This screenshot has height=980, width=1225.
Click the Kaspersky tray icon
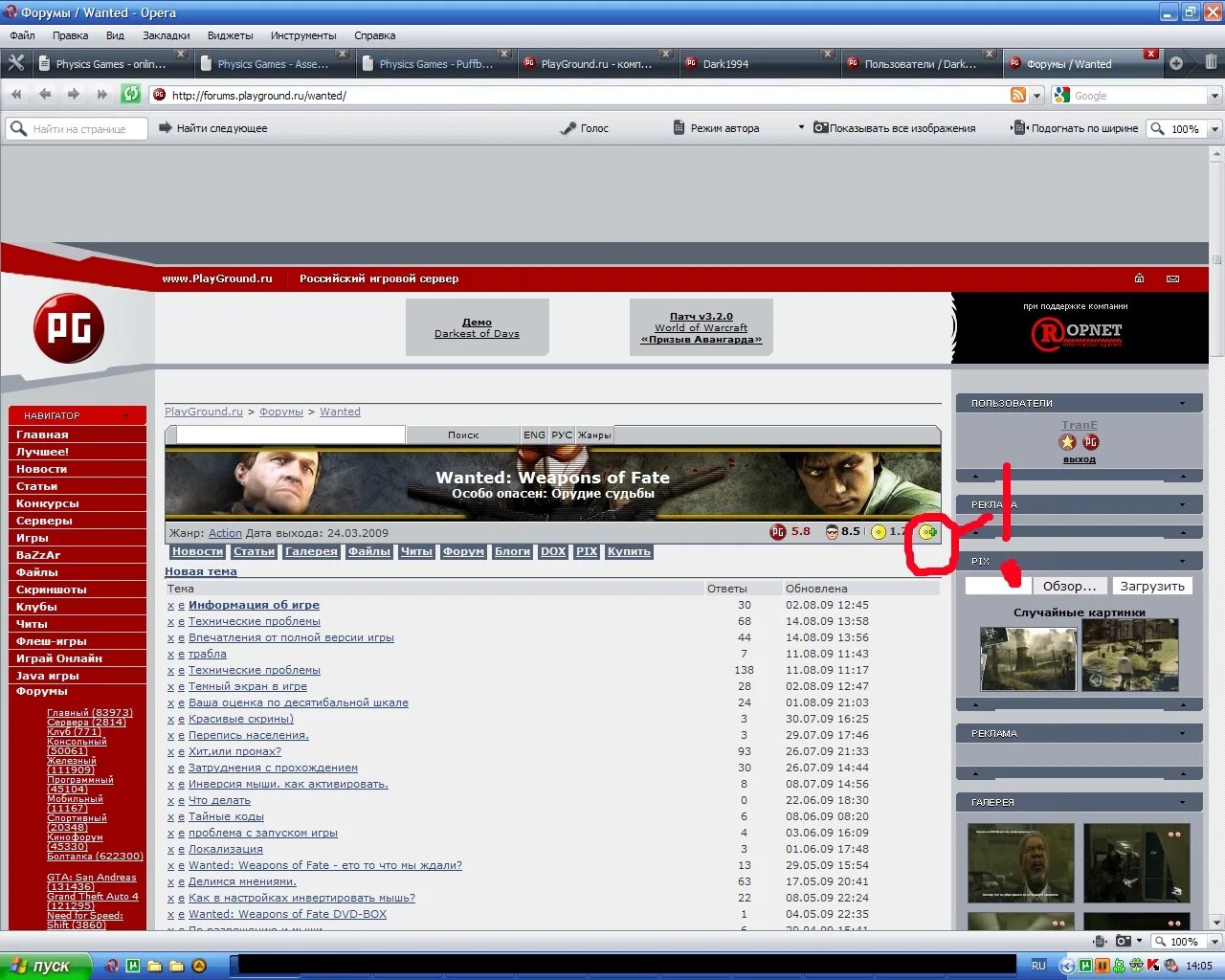click(1153, 966)
